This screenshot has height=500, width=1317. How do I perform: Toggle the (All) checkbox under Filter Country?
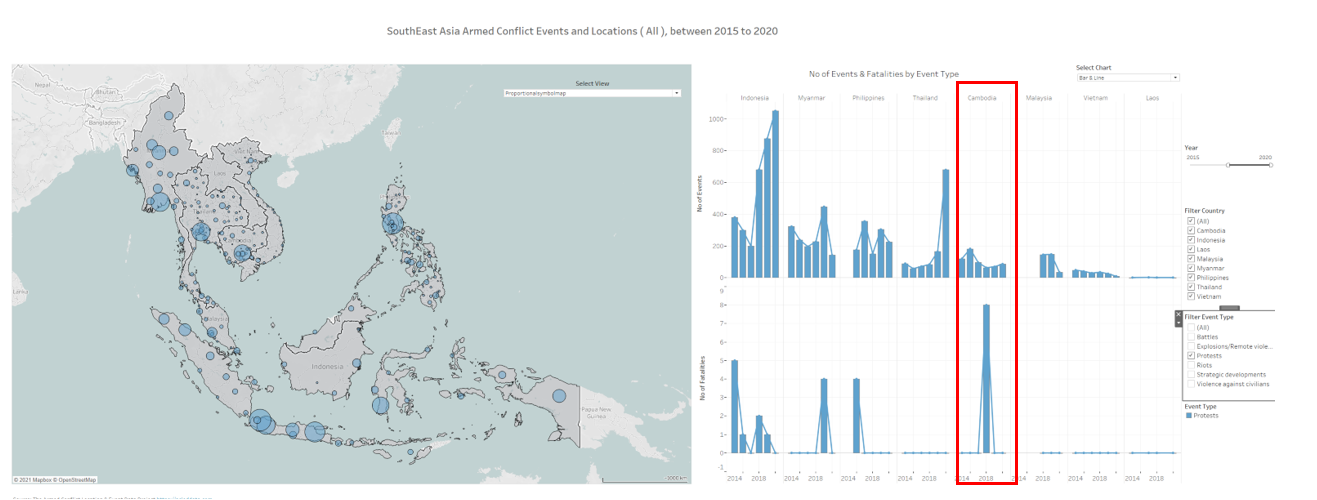pos(1190,221)
